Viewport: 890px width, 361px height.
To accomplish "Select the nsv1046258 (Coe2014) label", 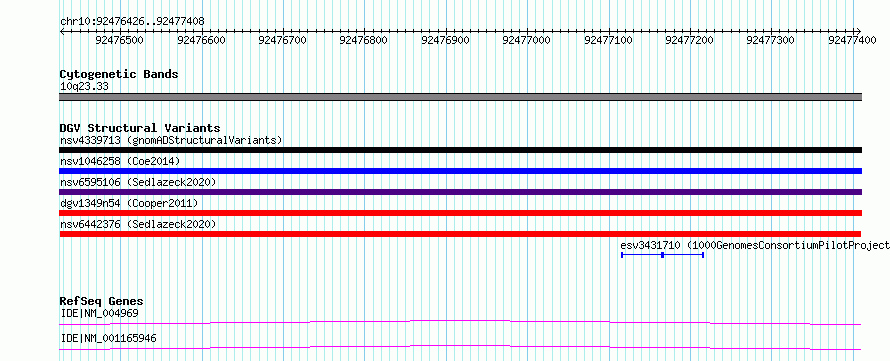I will pos(120,161).
